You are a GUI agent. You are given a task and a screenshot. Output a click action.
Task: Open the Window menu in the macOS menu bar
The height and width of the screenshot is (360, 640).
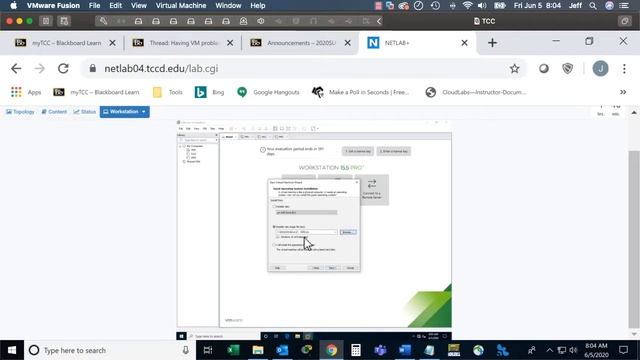click(x=228, y=6)
